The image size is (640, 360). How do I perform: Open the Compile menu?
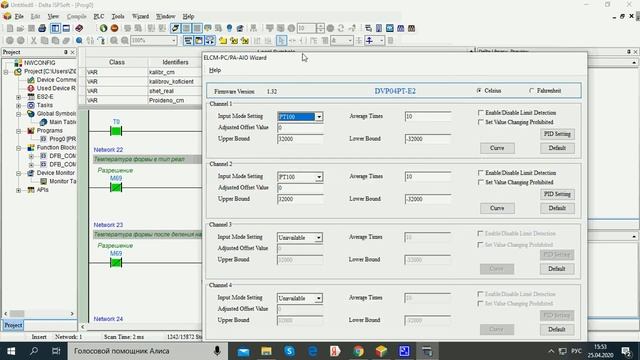(x=76, y=16)
